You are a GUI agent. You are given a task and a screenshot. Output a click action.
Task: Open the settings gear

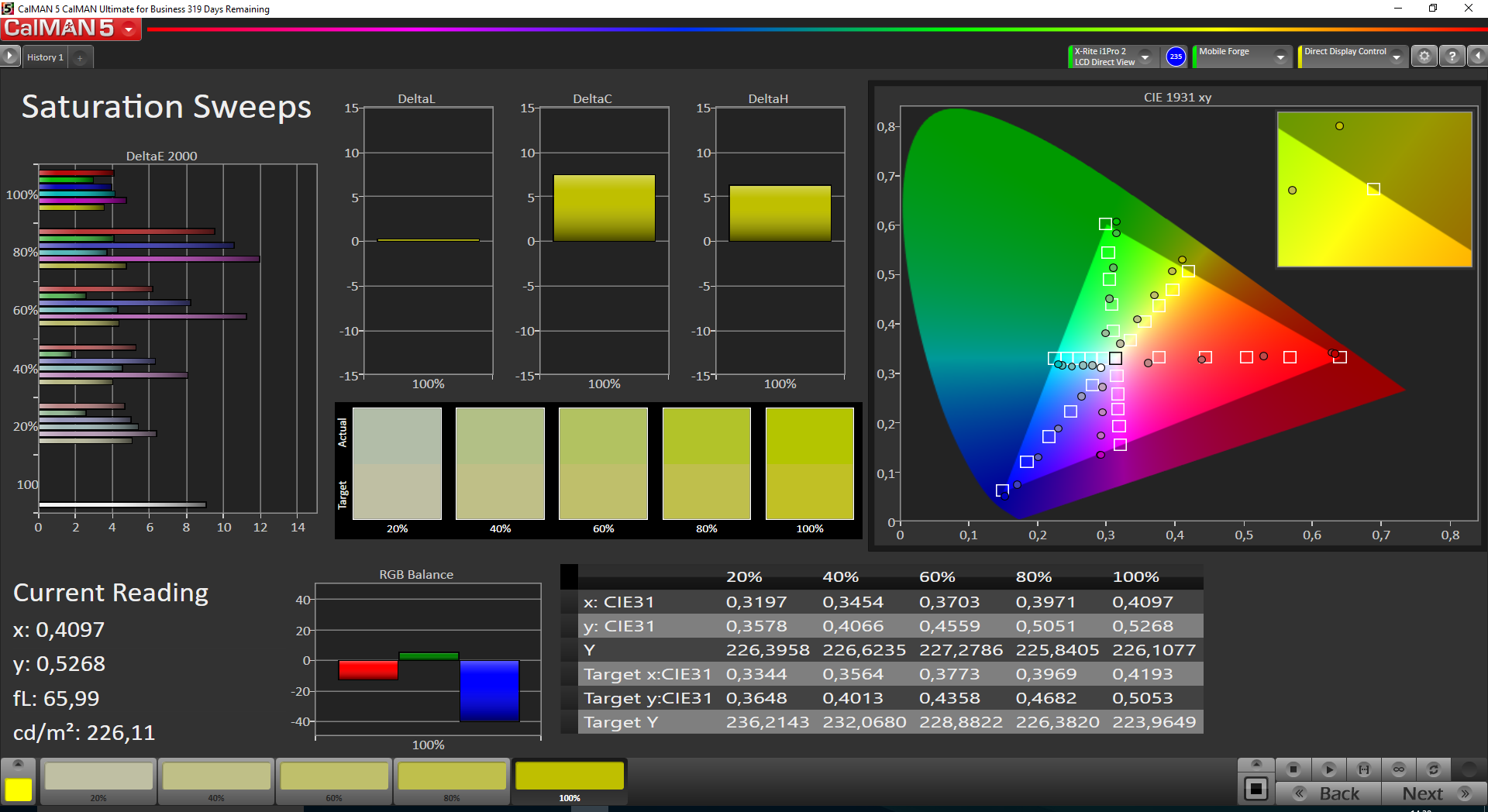(x=1424, y=56)
